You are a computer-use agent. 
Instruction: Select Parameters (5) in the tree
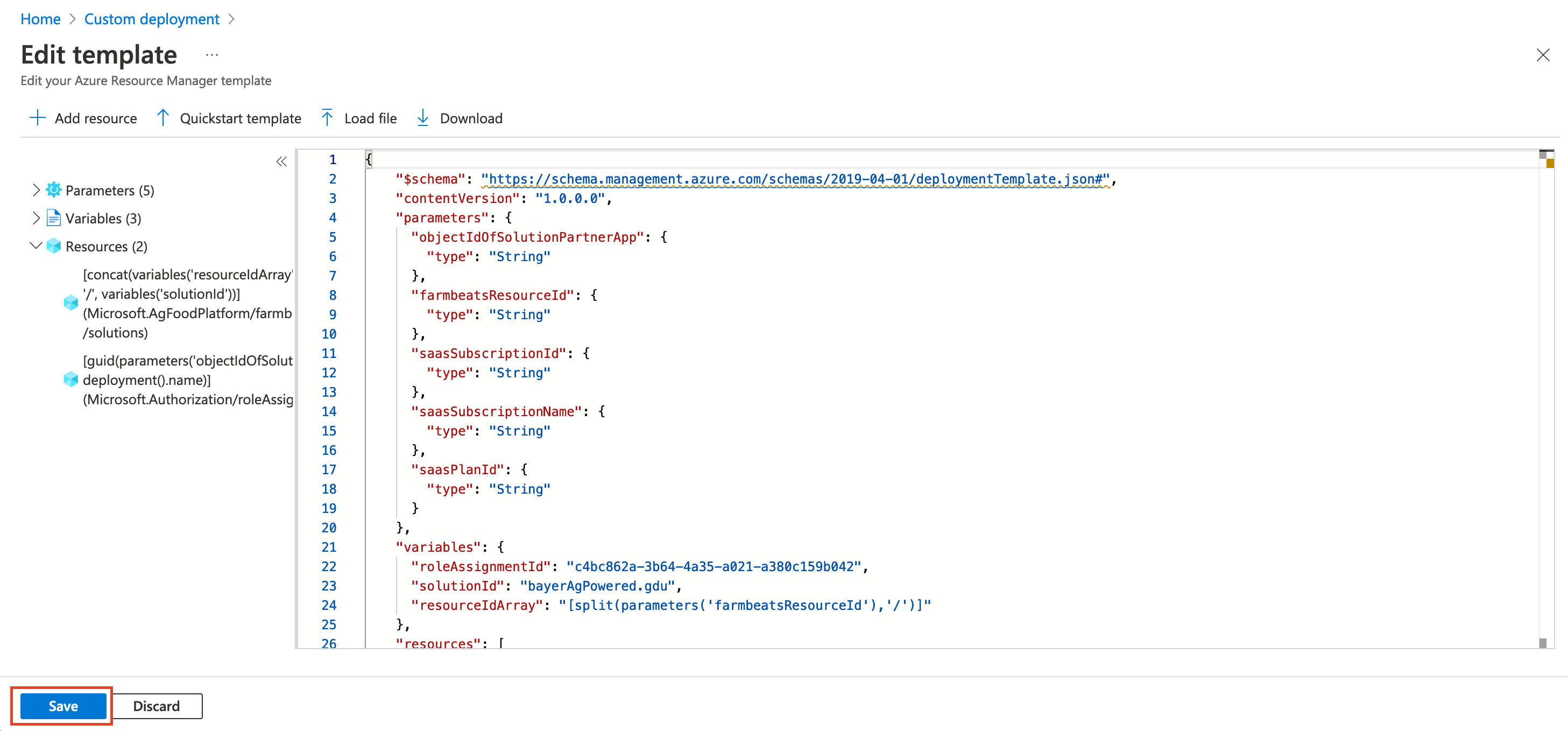tap(110, 191)
